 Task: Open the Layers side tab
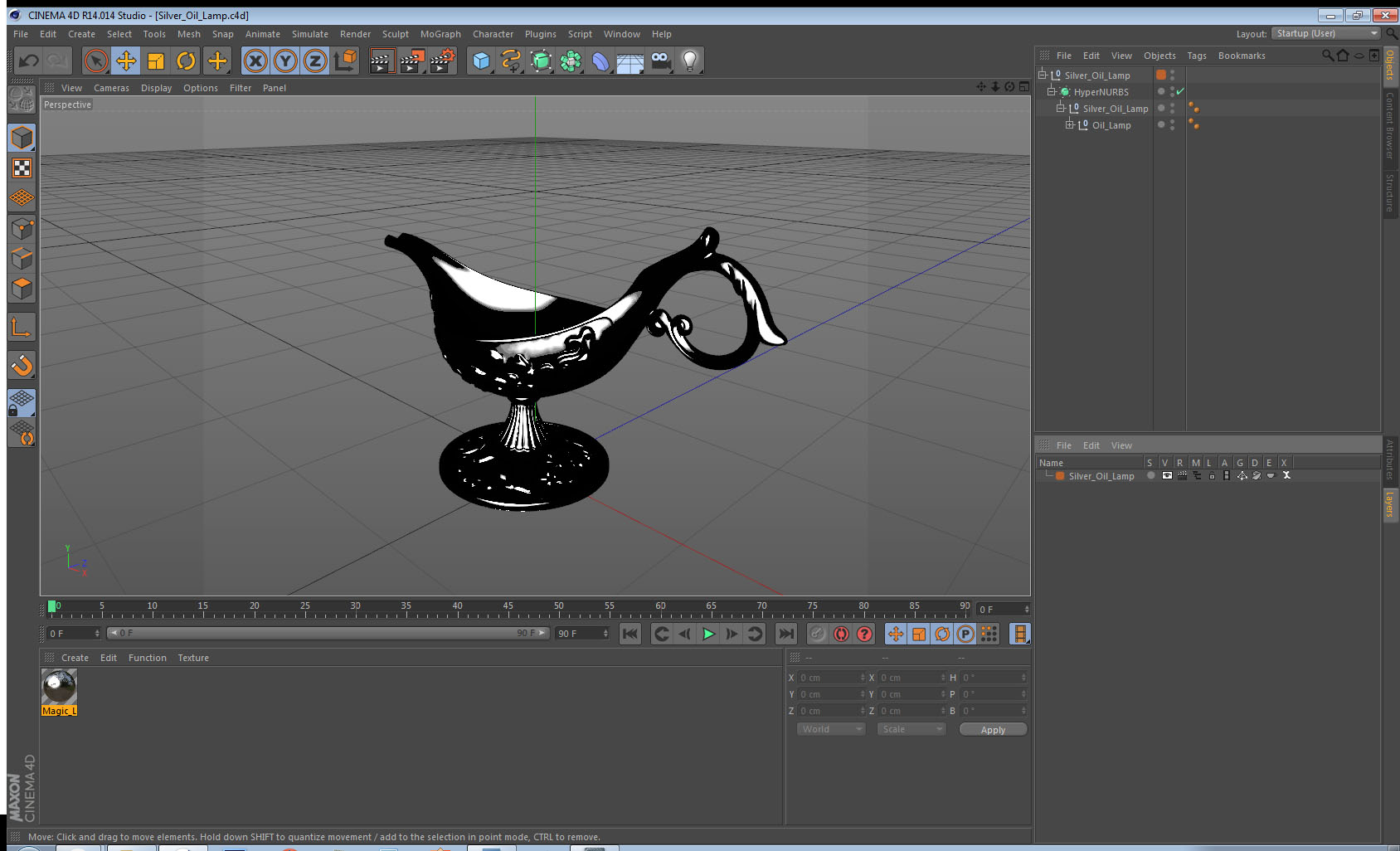[1389, 503]
